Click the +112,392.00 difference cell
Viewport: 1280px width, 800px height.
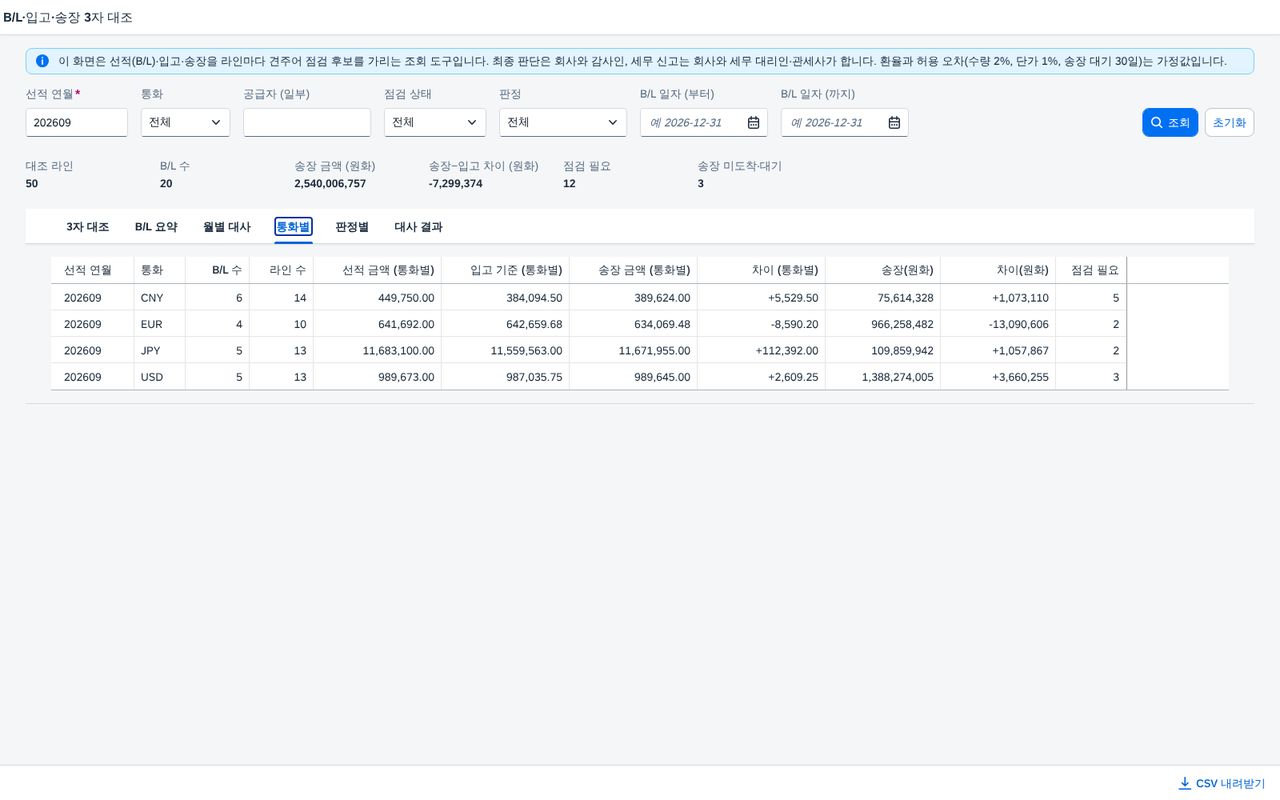762,351
